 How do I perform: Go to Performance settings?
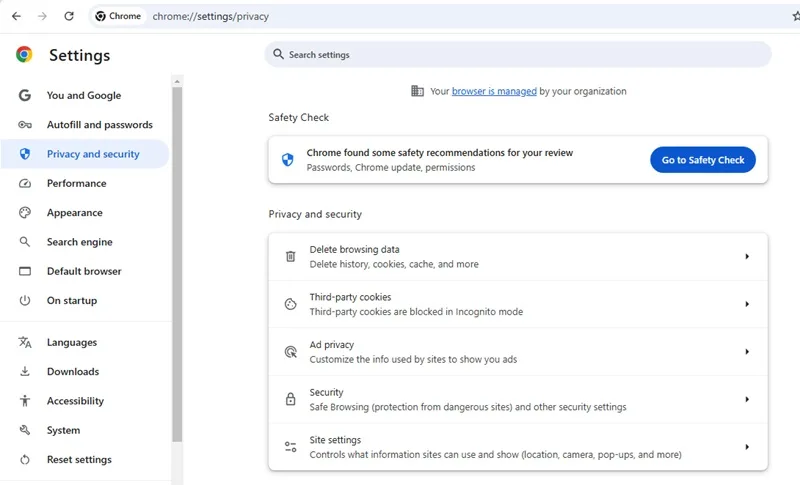point(85,183)
